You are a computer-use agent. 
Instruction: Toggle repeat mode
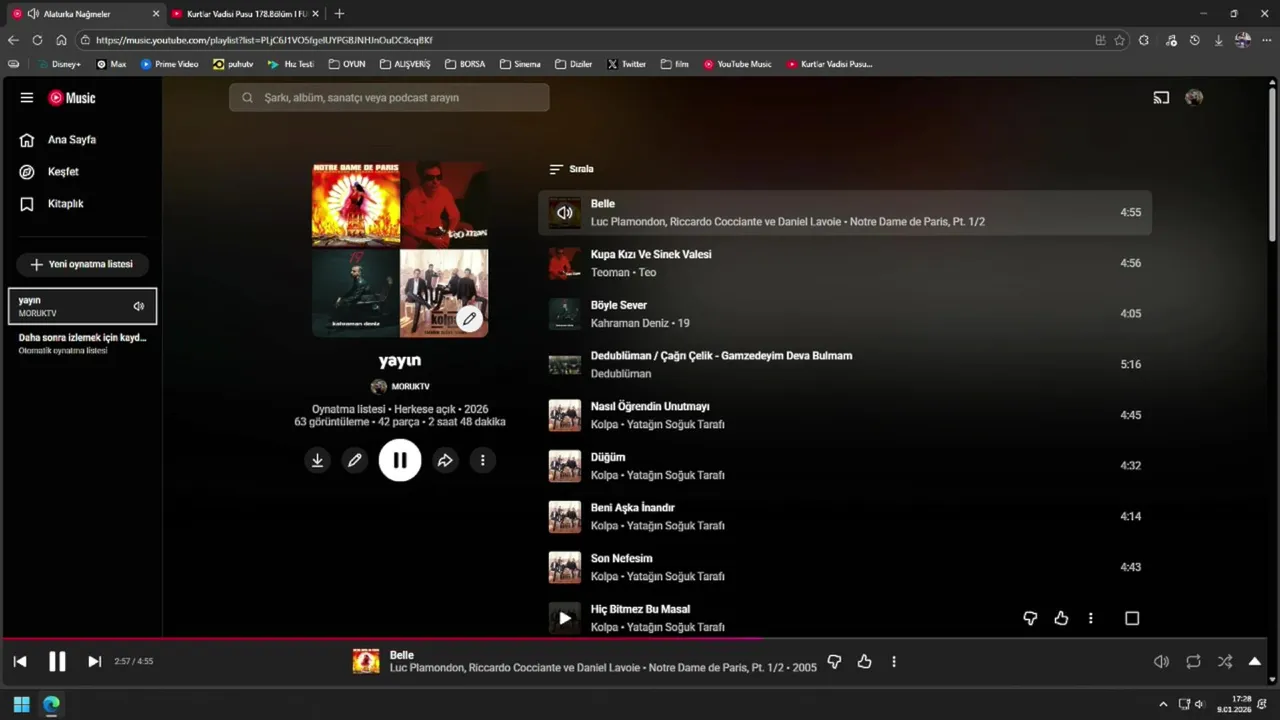1193,661
